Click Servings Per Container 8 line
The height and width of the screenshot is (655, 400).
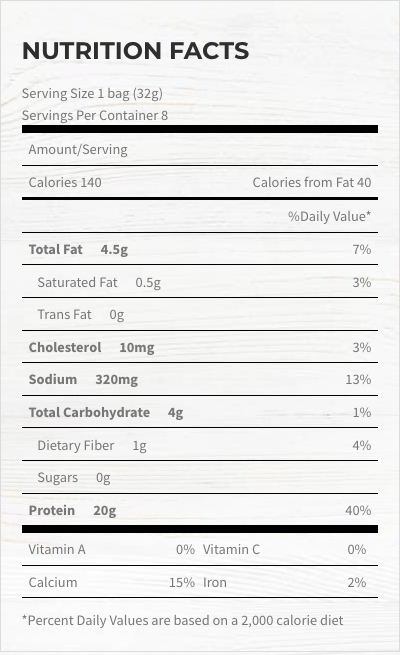coord(95,115)
